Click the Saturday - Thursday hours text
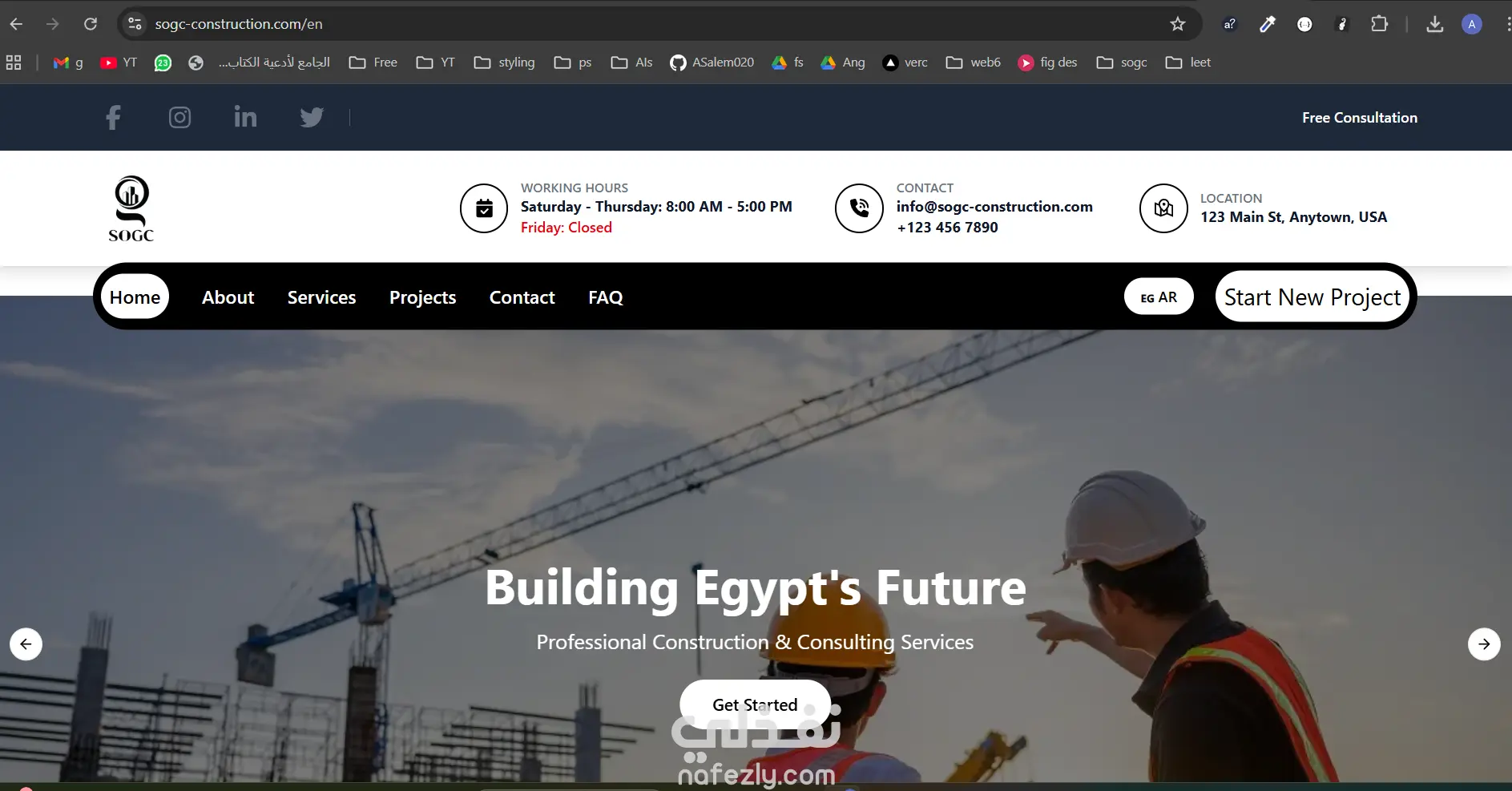The width and height of the screenshot is (1512, 791). 656,207
